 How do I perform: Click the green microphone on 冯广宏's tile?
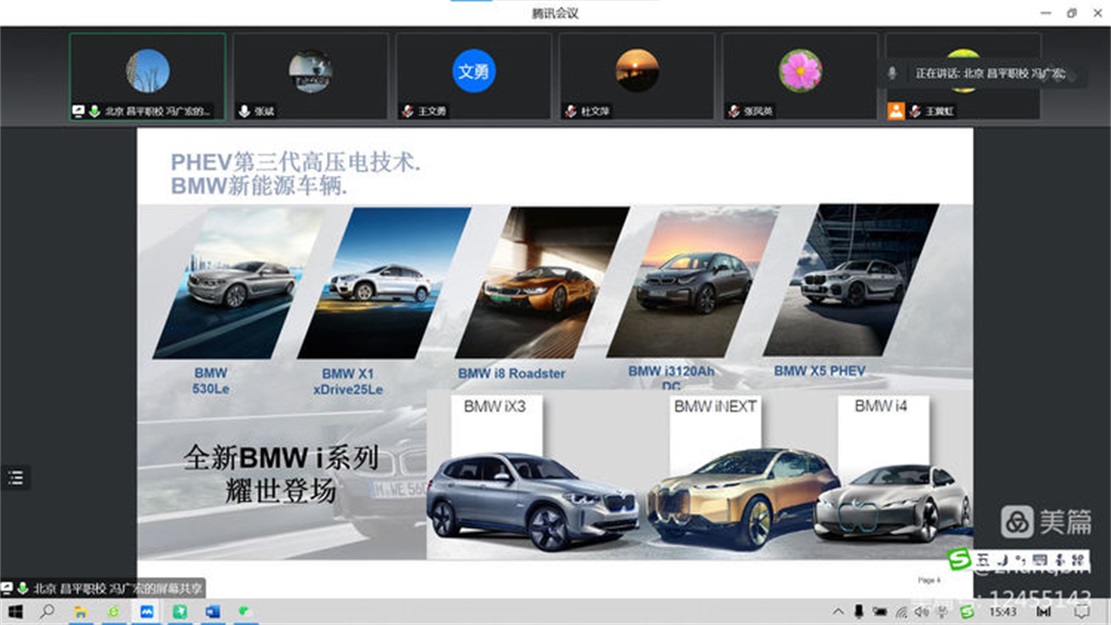tap(94, 111)
